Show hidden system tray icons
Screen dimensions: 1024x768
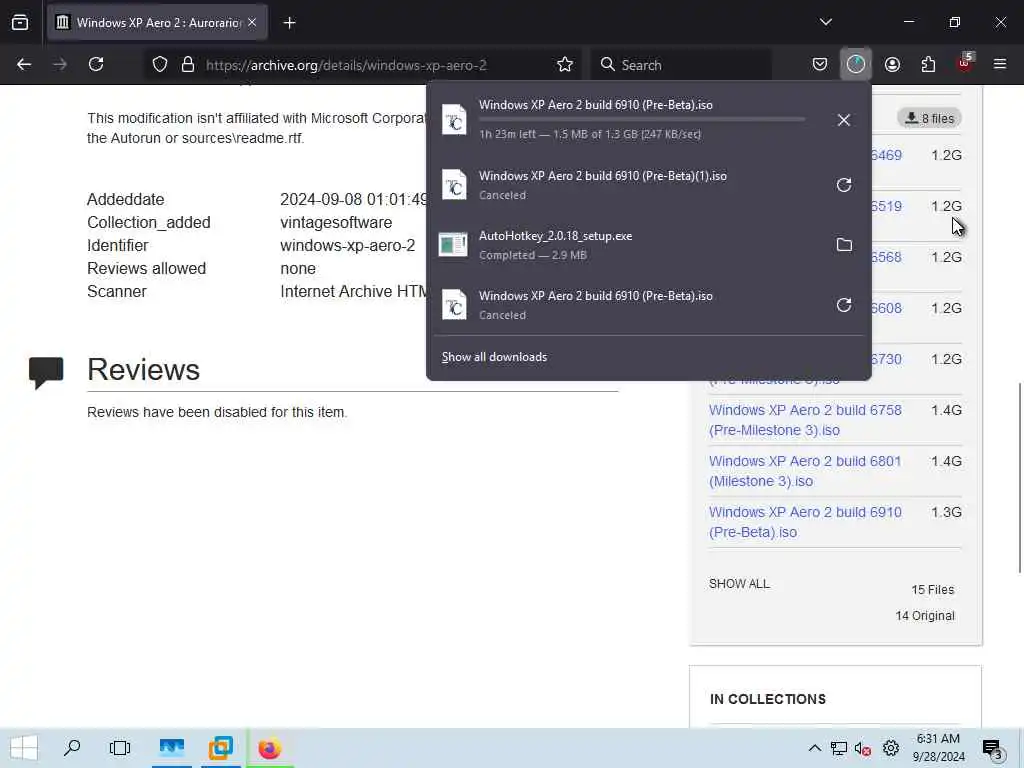pyautogui.click(x=814, y=748)
